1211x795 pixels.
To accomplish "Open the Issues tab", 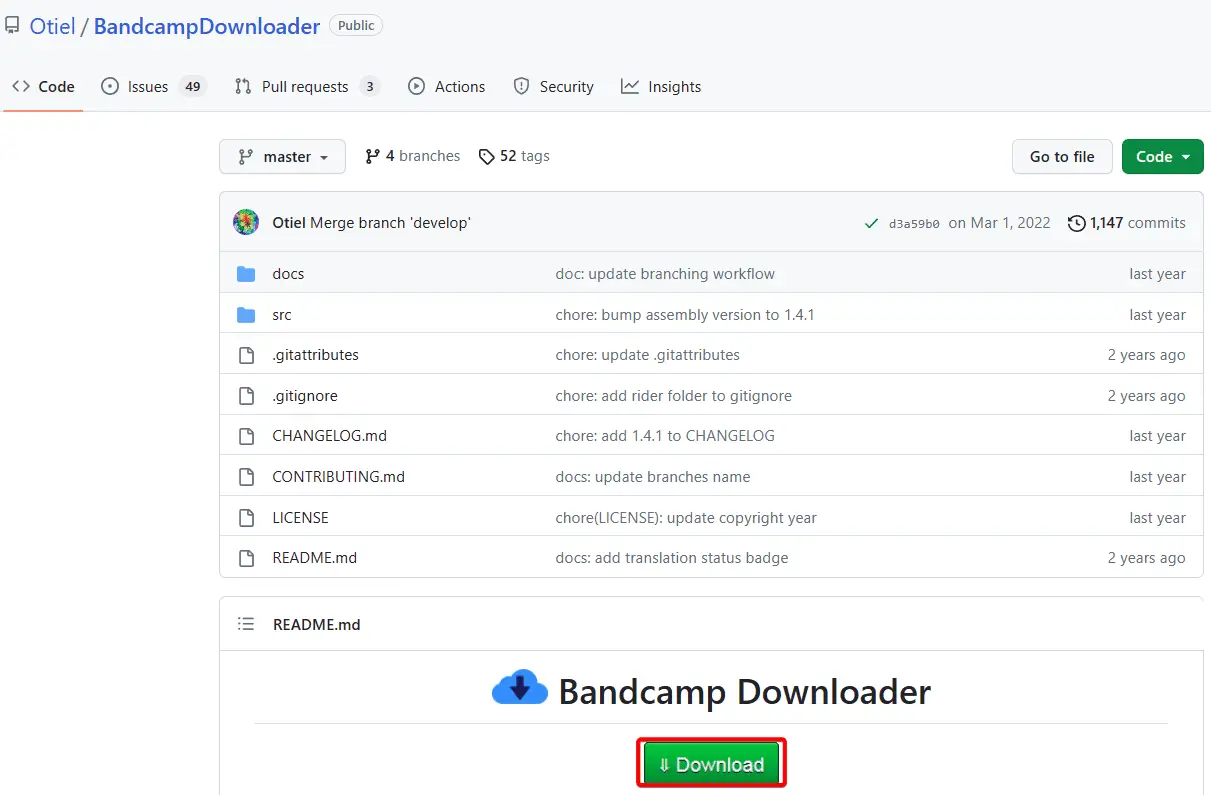I will coord(153,87).
